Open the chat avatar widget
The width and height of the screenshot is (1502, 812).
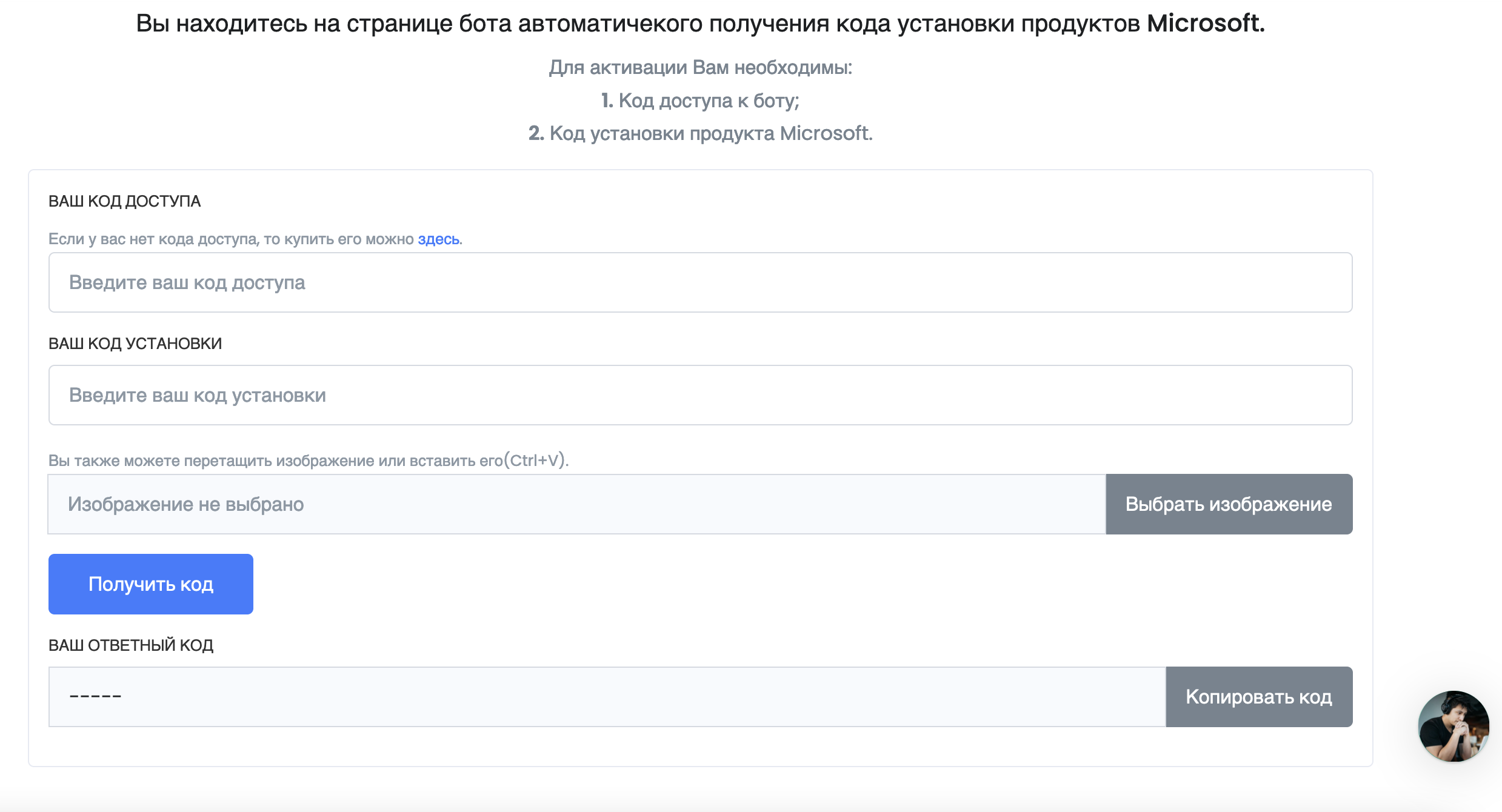click(x=1454, y=726)
